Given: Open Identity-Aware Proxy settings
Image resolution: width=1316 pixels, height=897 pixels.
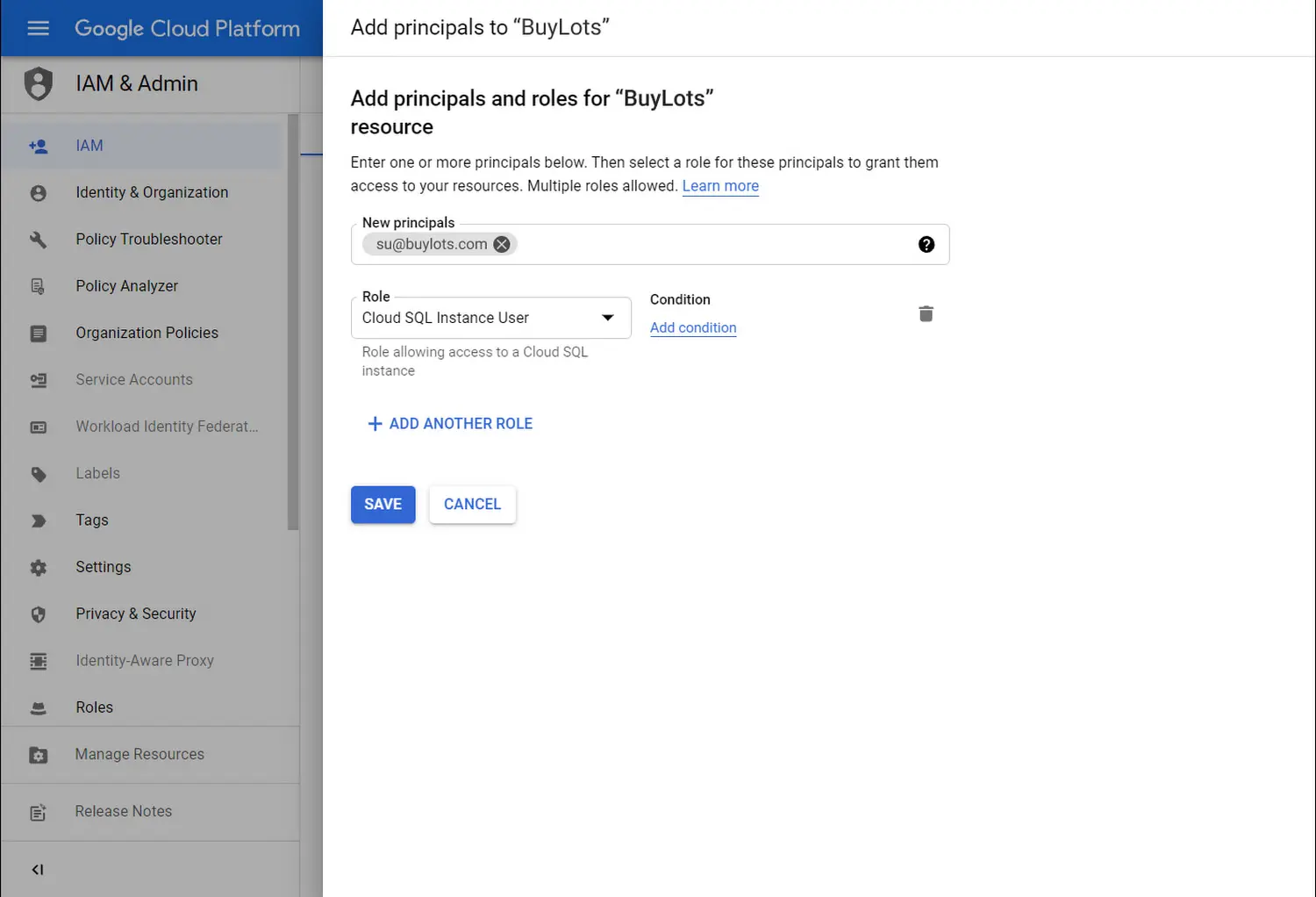Looking at the screenshot, I should point(144,660).
